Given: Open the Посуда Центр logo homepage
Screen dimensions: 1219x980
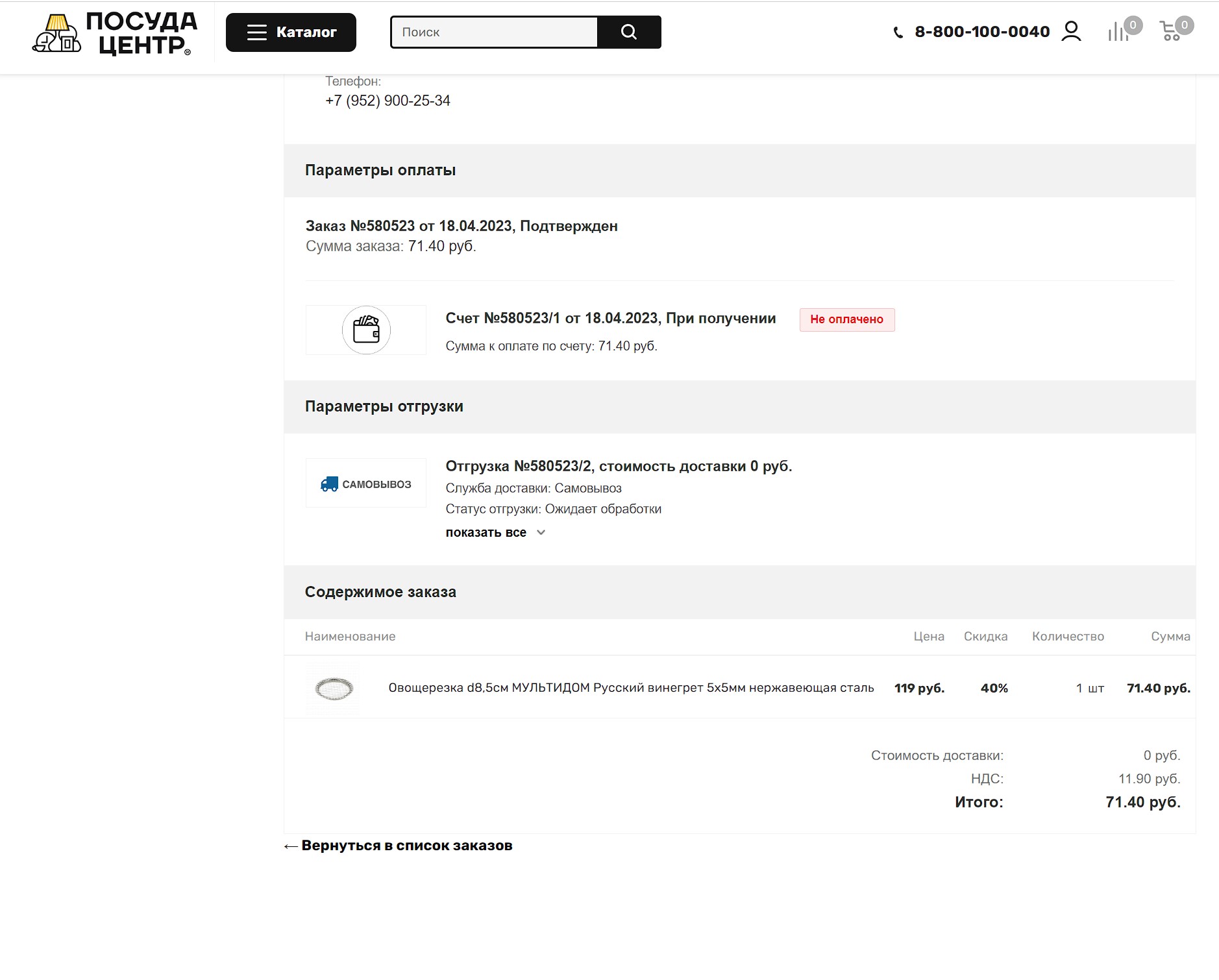Looking at the screenshot, I should (x=115, y=34).
